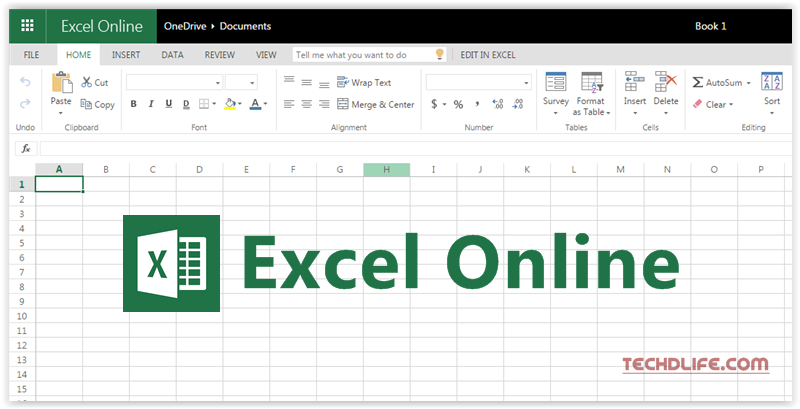The width and height of the screenshot is (800, 409).
Task: Apply comma style format
Action: point(478,104)
